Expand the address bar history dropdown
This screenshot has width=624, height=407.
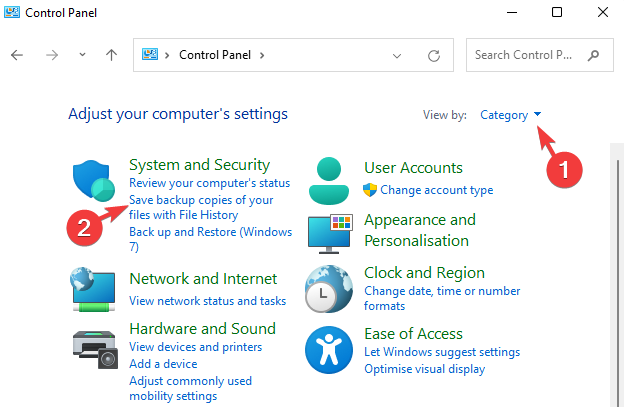(397, 55)
